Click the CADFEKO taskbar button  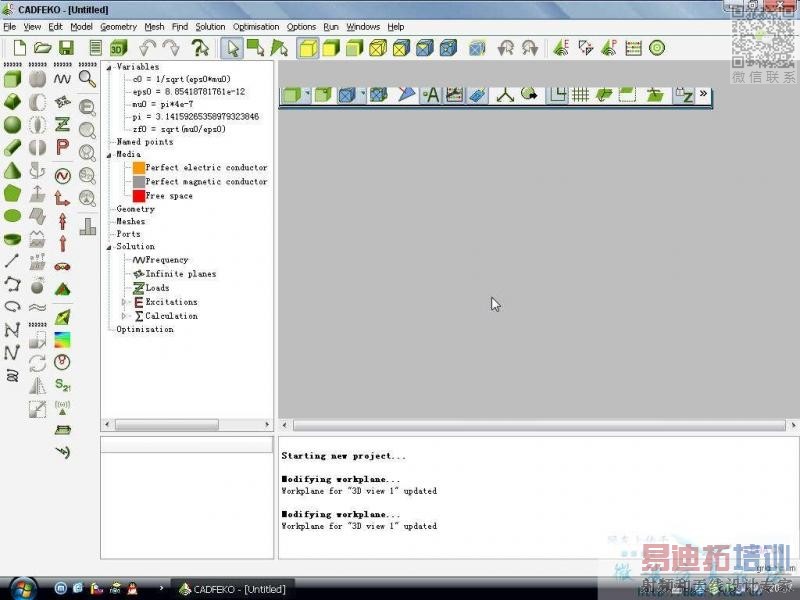pos(232,589)
